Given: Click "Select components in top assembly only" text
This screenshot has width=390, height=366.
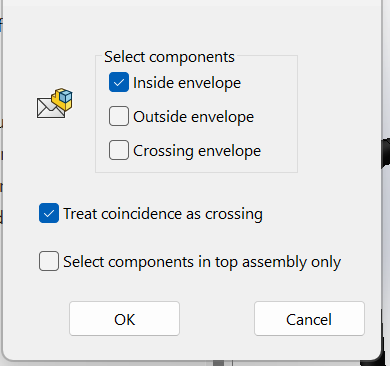Looking at the screenshot, I should 202,262.
